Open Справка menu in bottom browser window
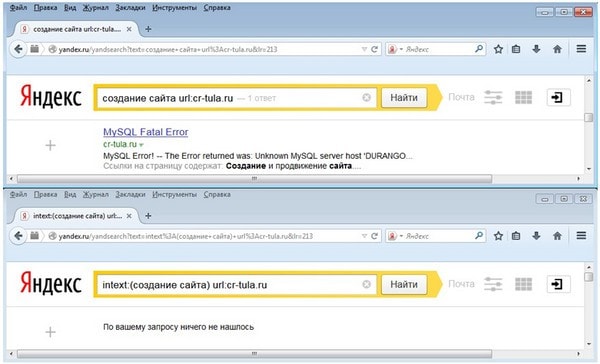600x364 pixels. coord(217,194)
